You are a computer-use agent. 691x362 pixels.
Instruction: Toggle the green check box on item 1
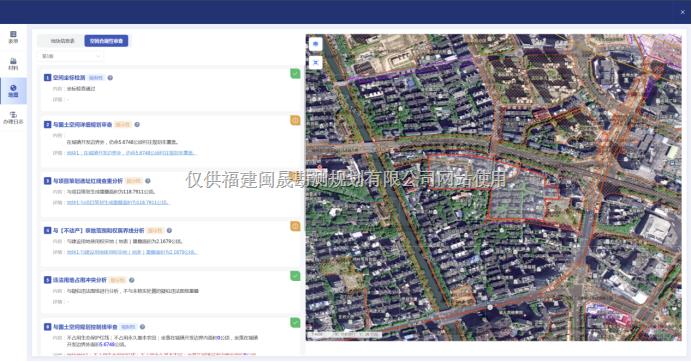[x=295, y=74]
